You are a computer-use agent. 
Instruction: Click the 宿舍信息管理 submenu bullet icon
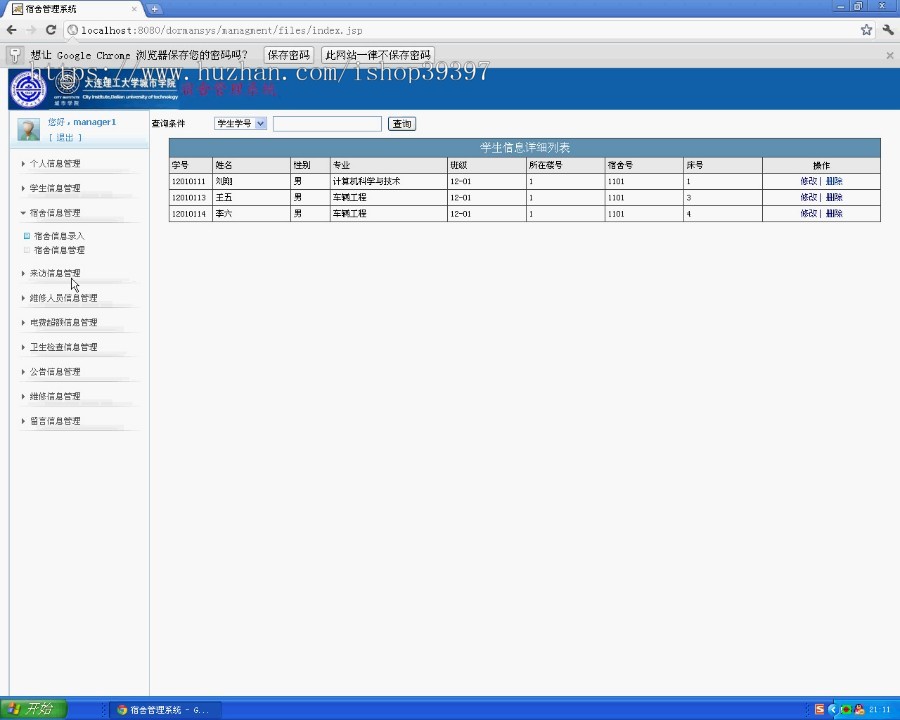[26, 250]
